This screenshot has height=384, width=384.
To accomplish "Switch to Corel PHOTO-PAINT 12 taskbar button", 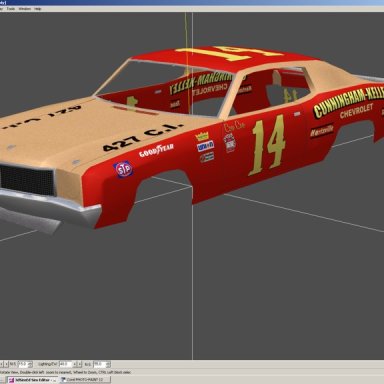I will point(85,380).
